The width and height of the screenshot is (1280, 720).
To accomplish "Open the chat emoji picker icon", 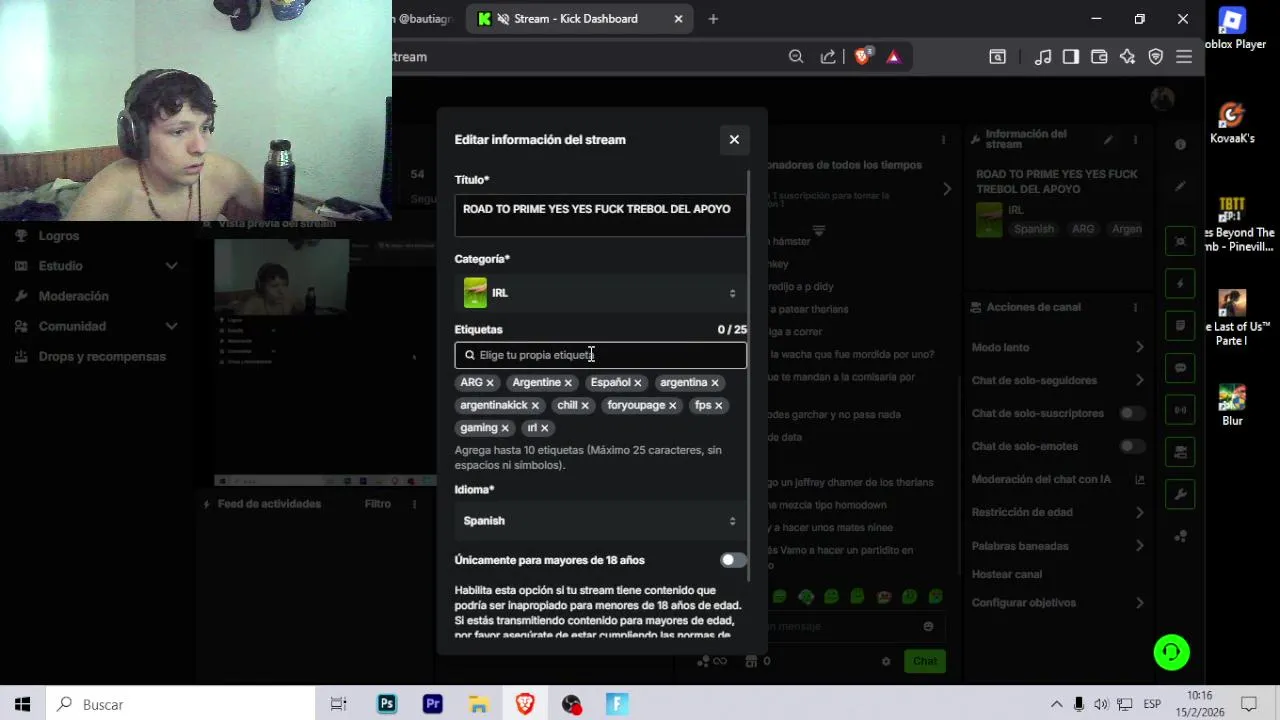I will pyautogui.click(x=928, y=627).
